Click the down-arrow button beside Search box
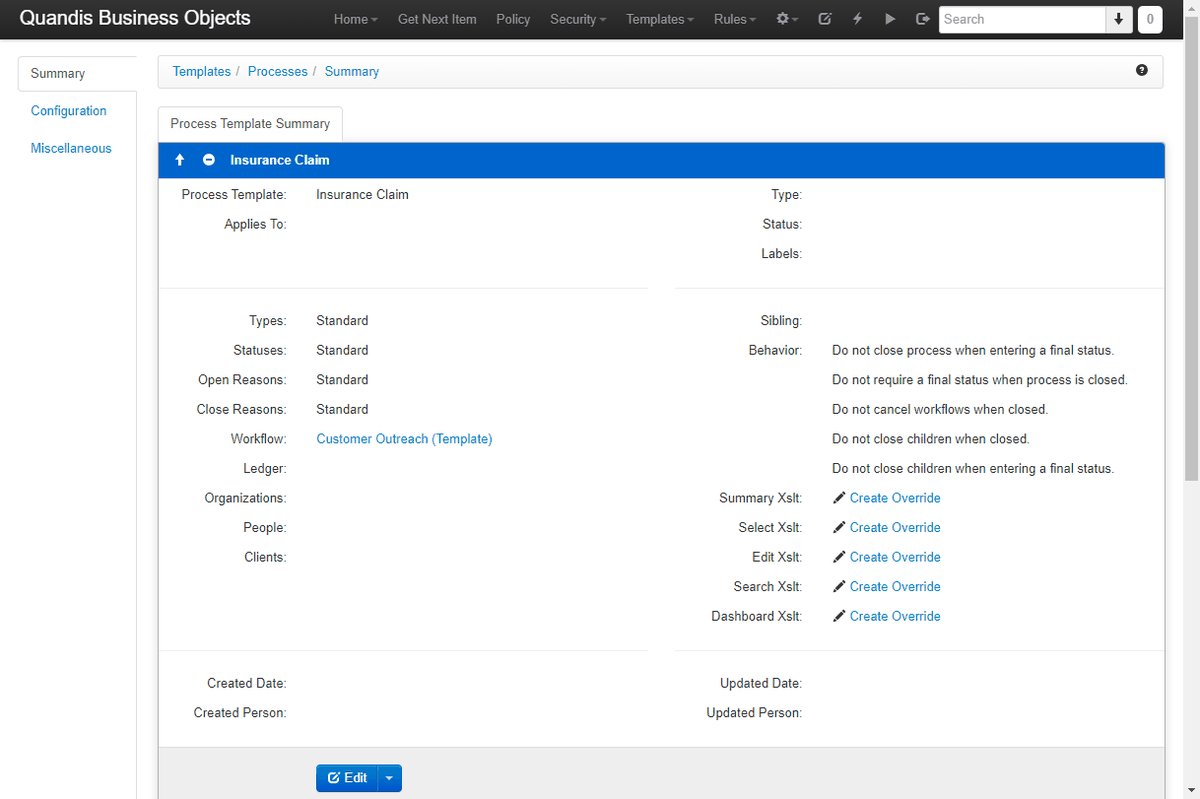The width and height of the screenshot is (1200, 799). 1119,19
